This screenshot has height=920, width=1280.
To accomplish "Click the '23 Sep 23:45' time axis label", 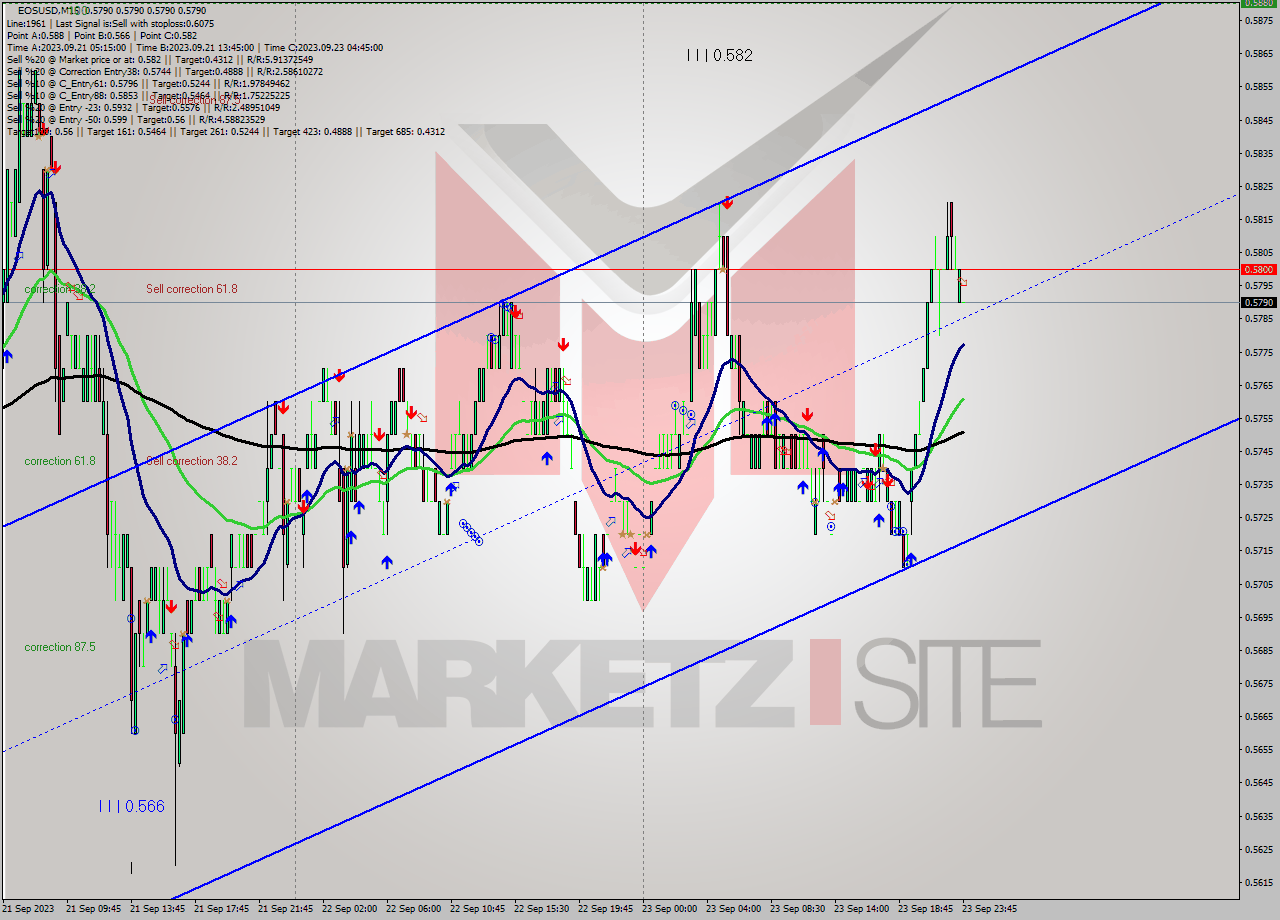I will tap(989, 909).
